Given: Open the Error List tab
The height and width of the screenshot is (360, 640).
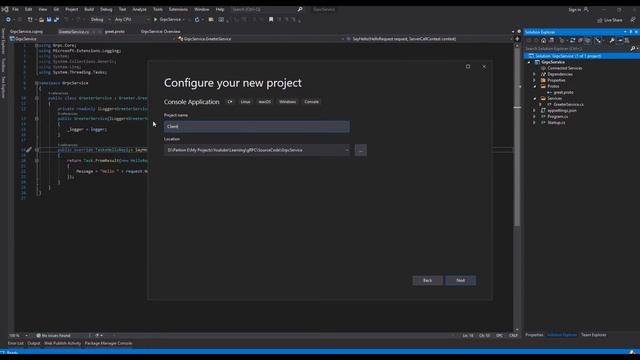Looking at the screenshot, I should pyautogui.click(x=16, y=343).
